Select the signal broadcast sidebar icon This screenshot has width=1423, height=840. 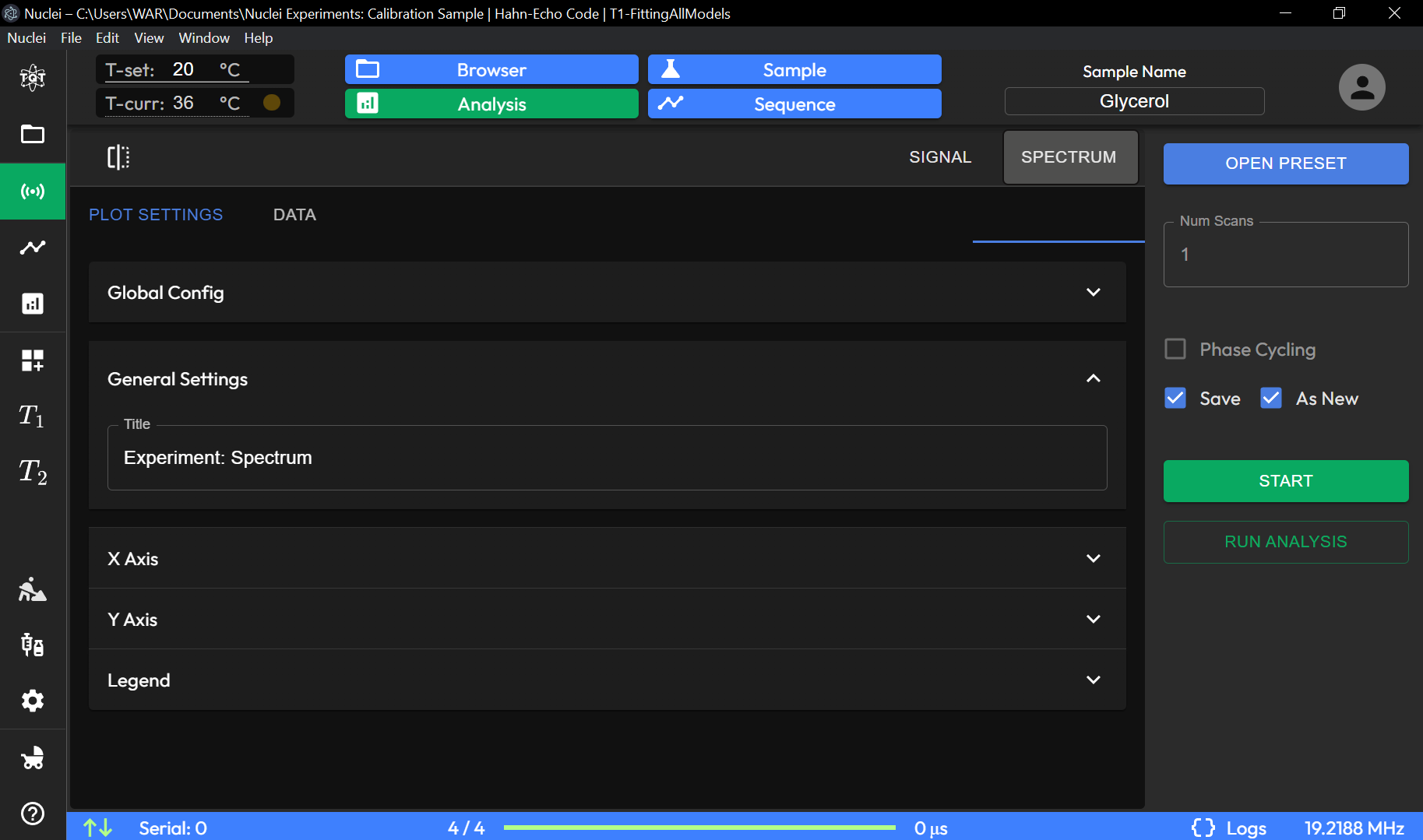(33, 191)
